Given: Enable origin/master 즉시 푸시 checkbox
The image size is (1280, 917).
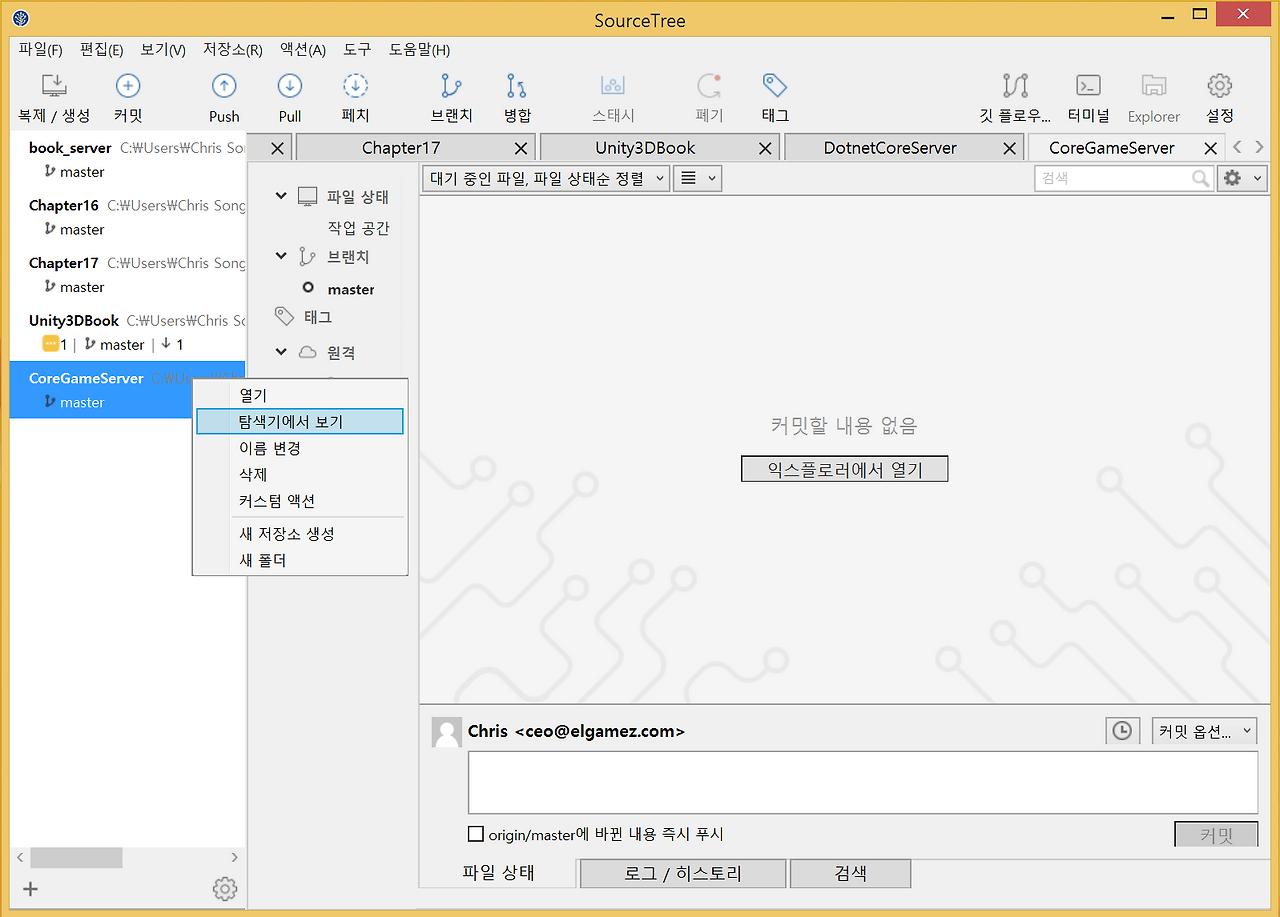Looking at the screenshot, I should [x=476, y=834].
